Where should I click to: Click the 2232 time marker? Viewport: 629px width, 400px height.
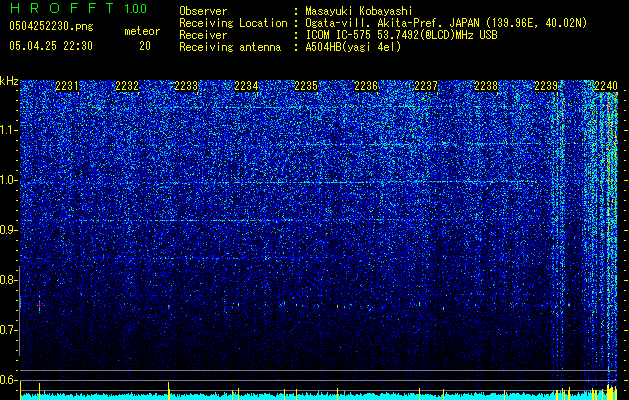127,86
